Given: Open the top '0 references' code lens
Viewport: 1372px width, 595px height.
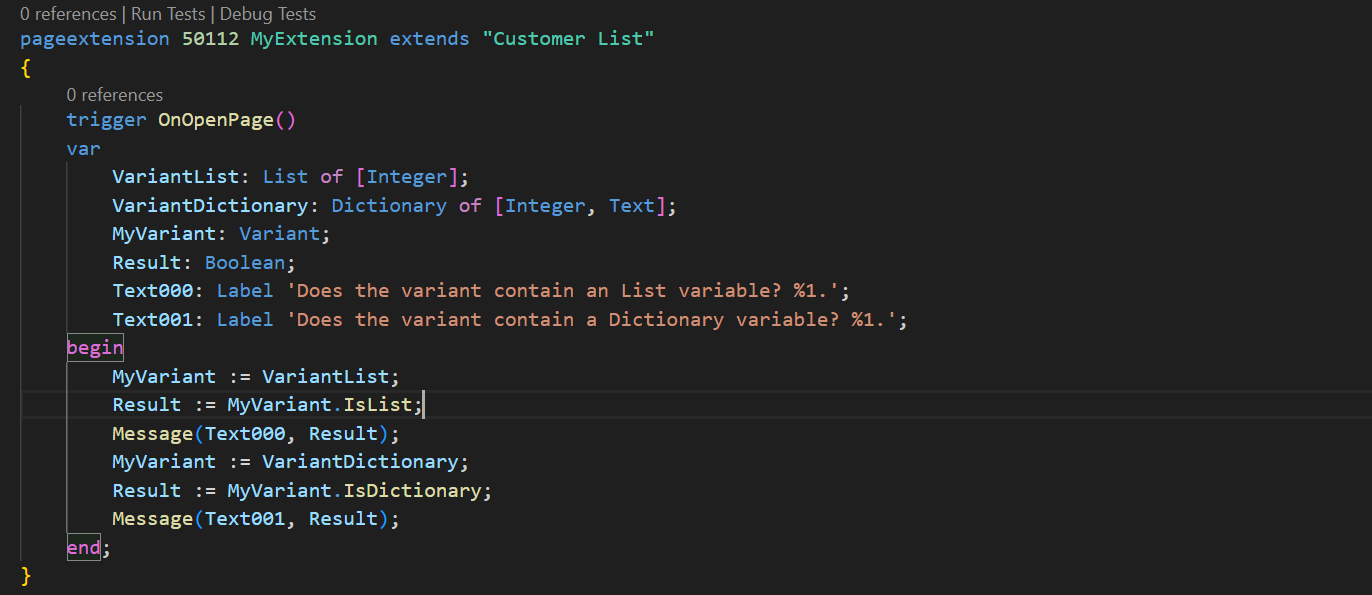Looking at the screenshot, I should tap(68, 14).
